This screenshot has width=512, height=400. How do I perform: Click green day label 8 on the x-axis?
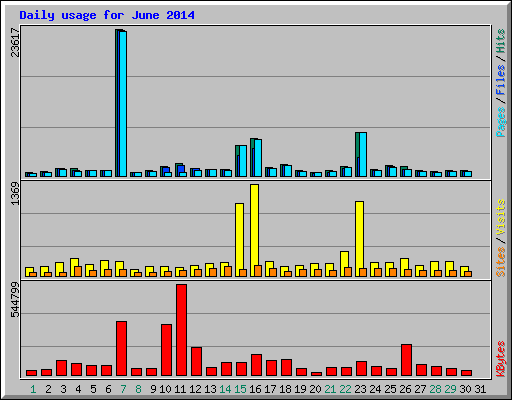pyautogui.click(x=138, y=389)
